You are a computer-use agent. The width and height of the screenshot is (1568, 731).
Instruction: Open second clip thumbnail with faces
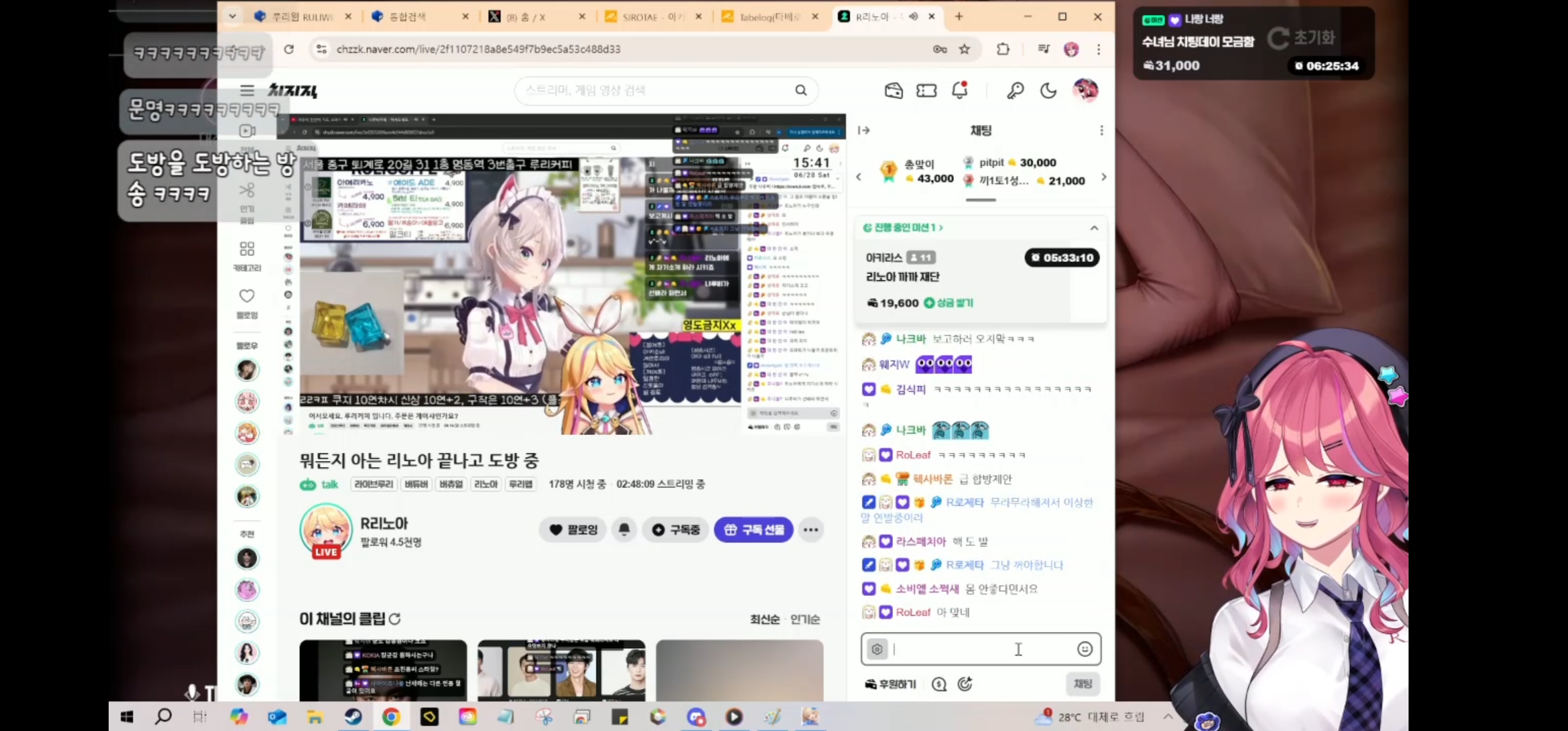coord(561,670)
